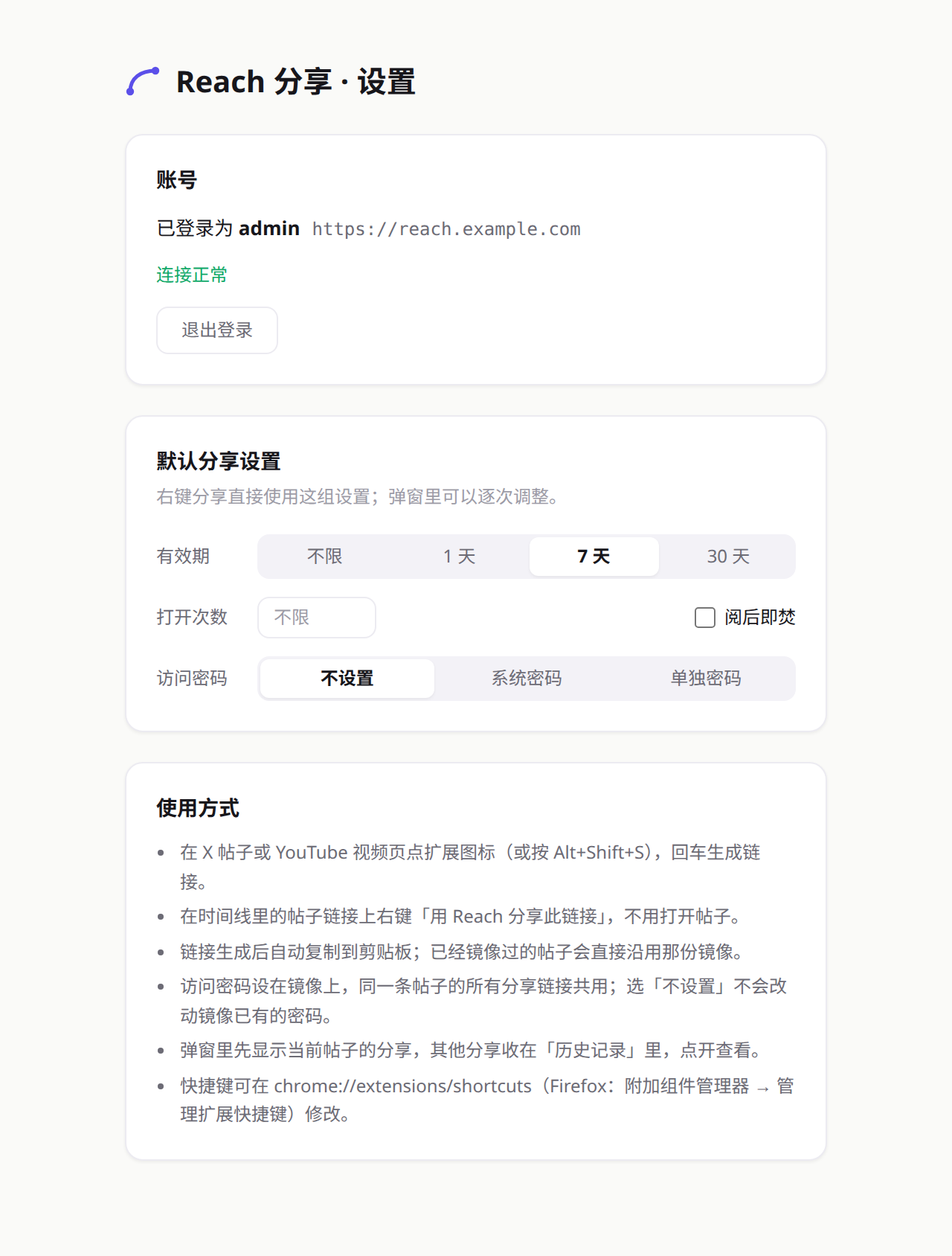Click the 有效期 label
This screenshot has height=1256, width=952.
[183, 557]
